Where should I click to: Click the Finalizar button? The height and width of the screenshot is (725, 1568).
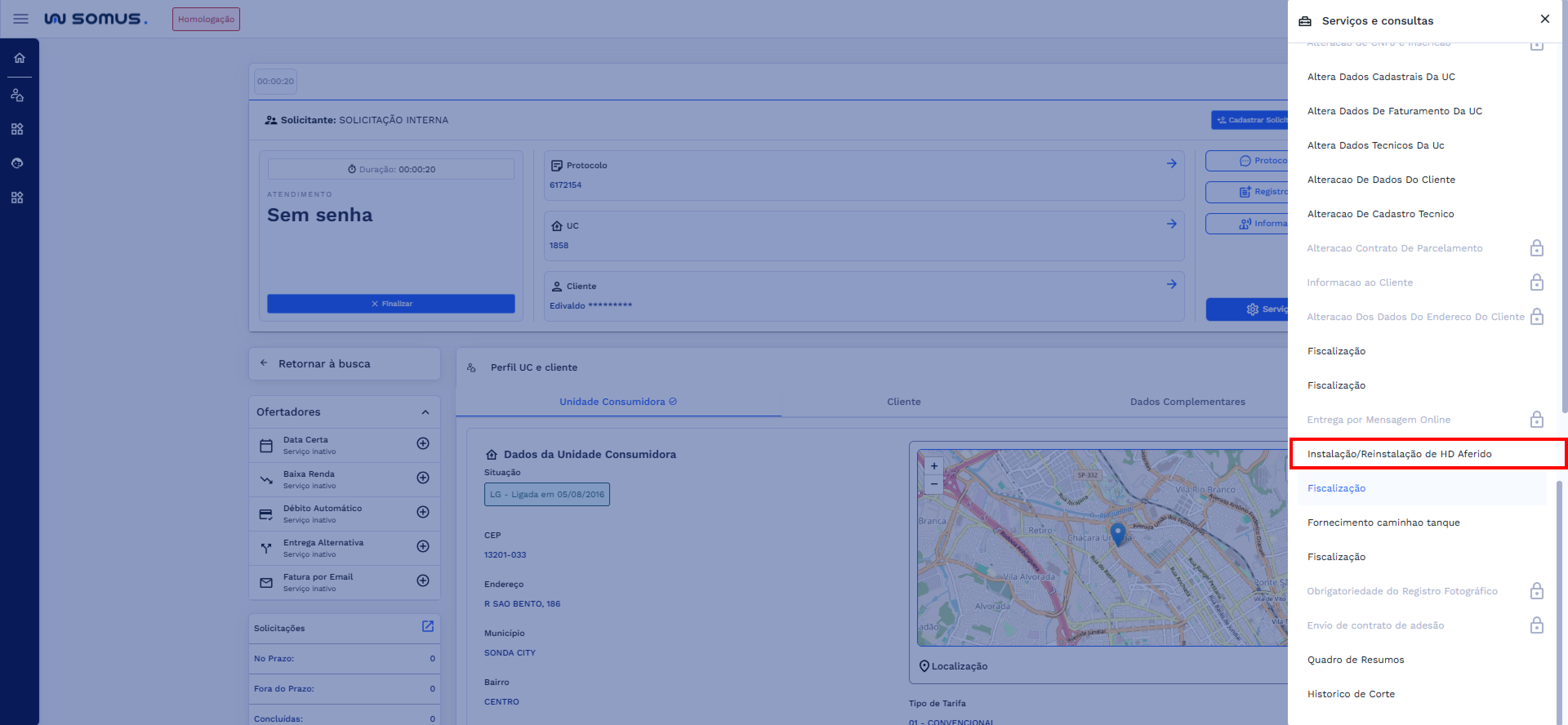(x=391, y=304)
